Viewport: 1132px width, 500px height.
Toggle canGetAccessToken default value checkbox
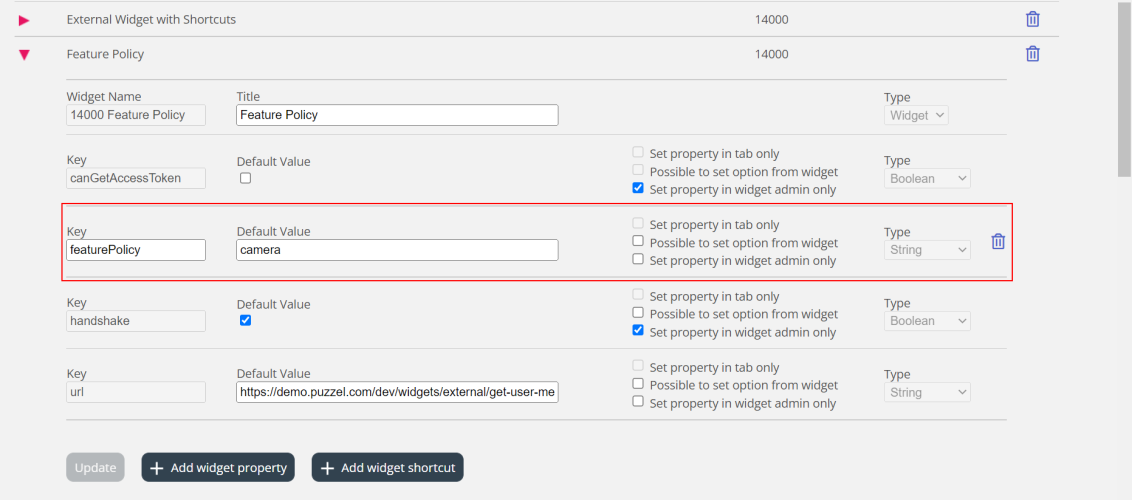click(x=245, y=178)
